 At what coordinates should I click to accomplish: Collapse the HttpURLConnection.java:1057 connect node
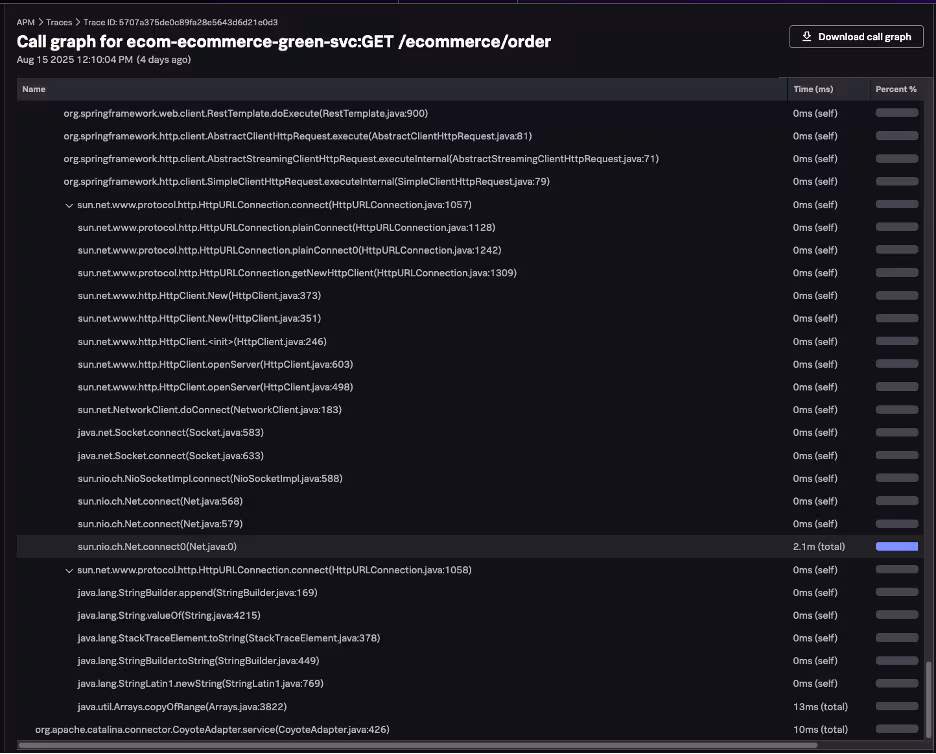[x=68, y=205]
